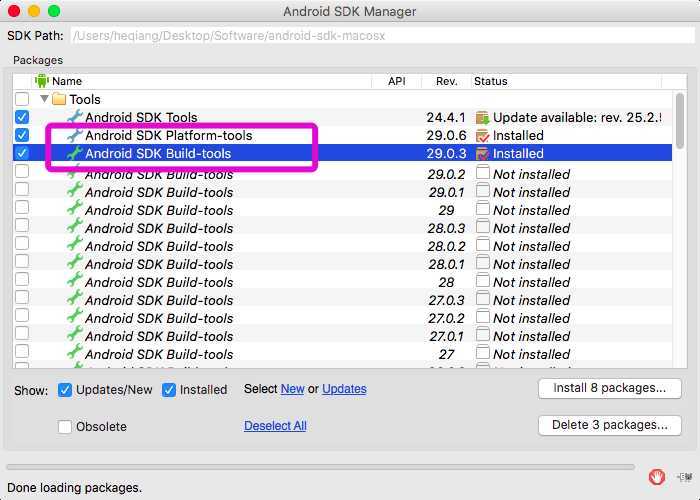Click the Tools folder label
This screenshot has height=500, width=700.
(85, 99)
